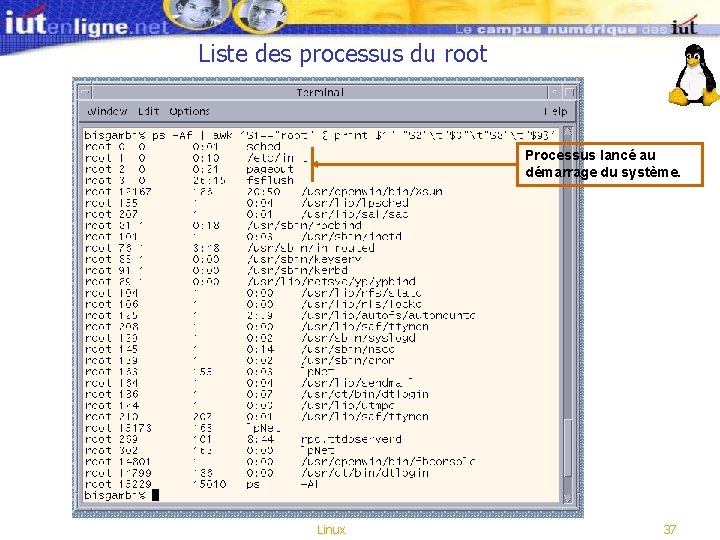Screen dimensions: 720x540
Task: Select the rpc.ttdbserverd row
Action: click(x=243, y=439)
